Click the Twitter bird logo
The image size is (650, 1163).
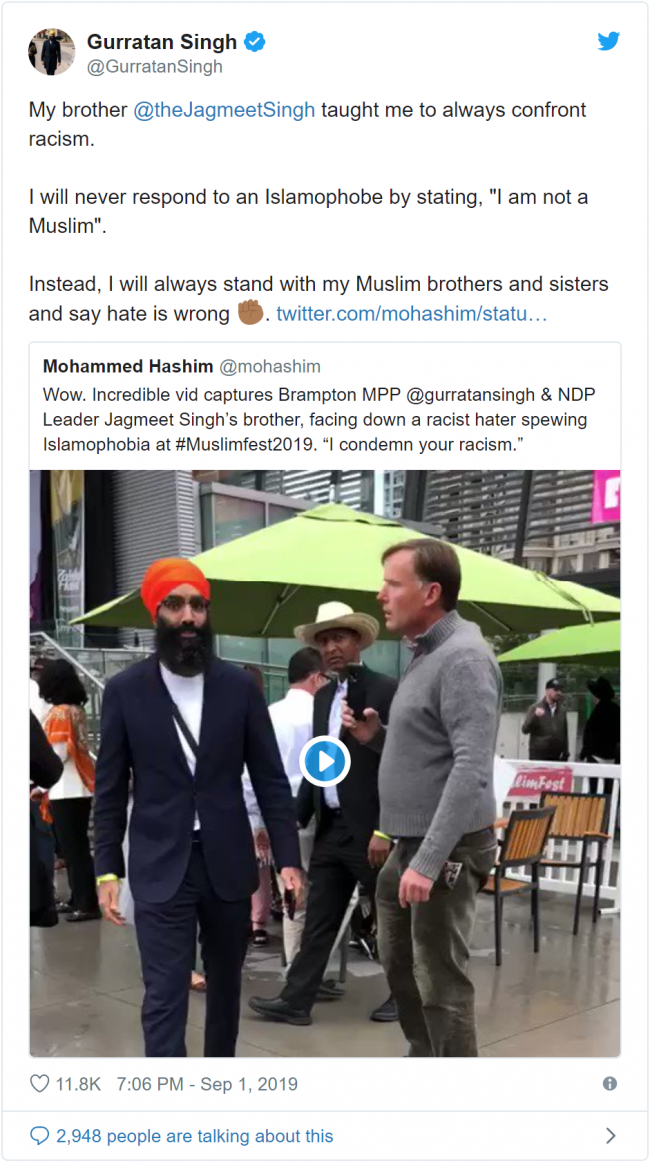click(x=608, y=42)
